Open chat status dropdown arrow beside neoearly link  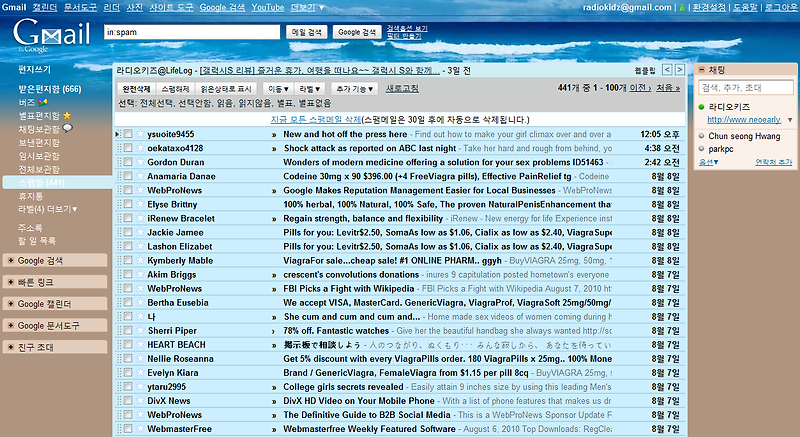click(790, 120)
